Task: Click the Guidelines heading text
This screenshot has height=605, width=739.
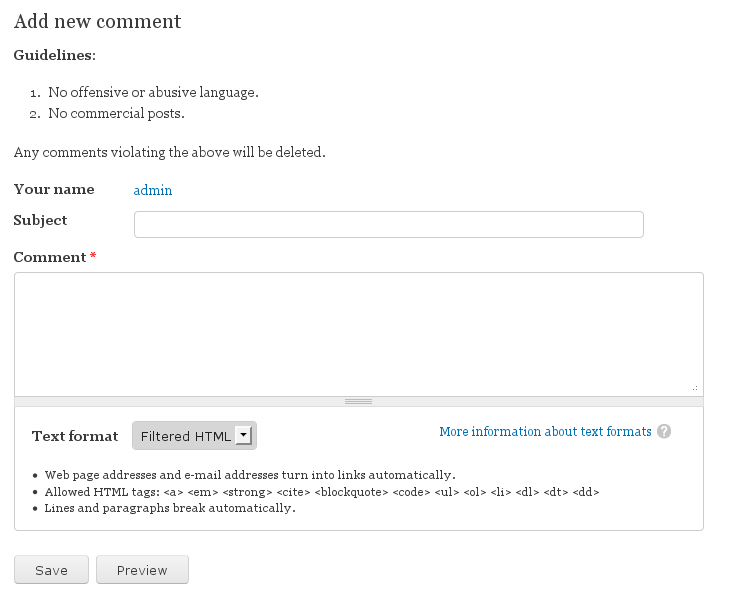Action: (x=55, y=55)
